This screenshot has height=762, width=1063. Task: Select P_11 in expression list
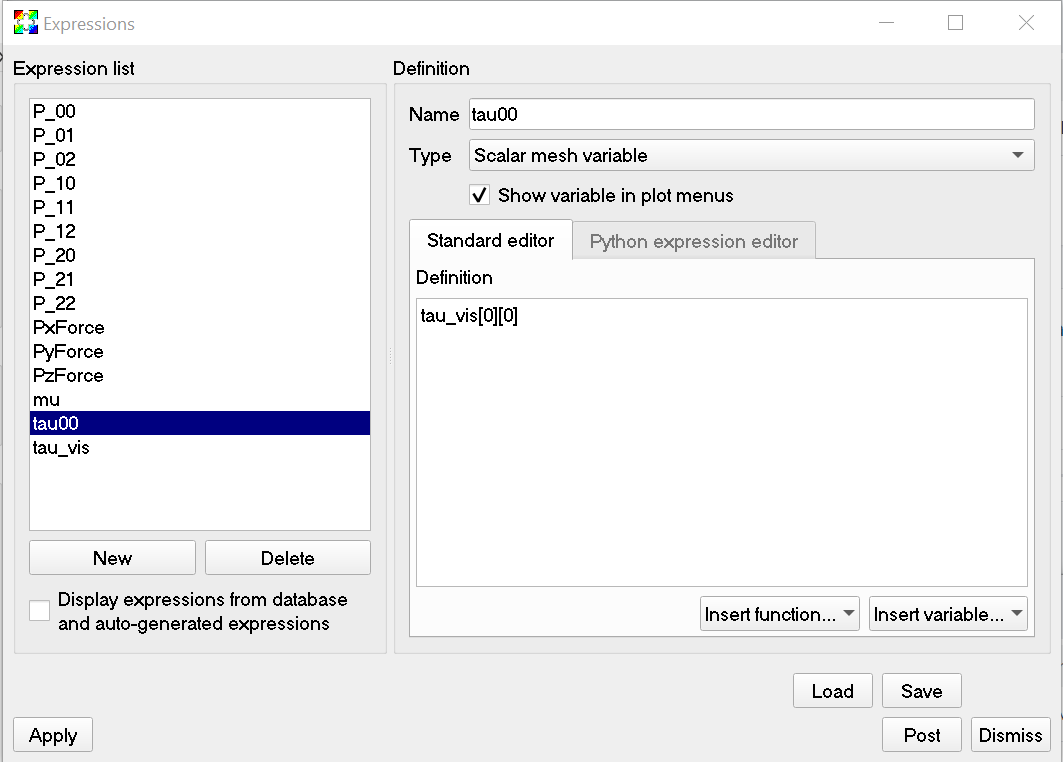(x=200, y=207)
